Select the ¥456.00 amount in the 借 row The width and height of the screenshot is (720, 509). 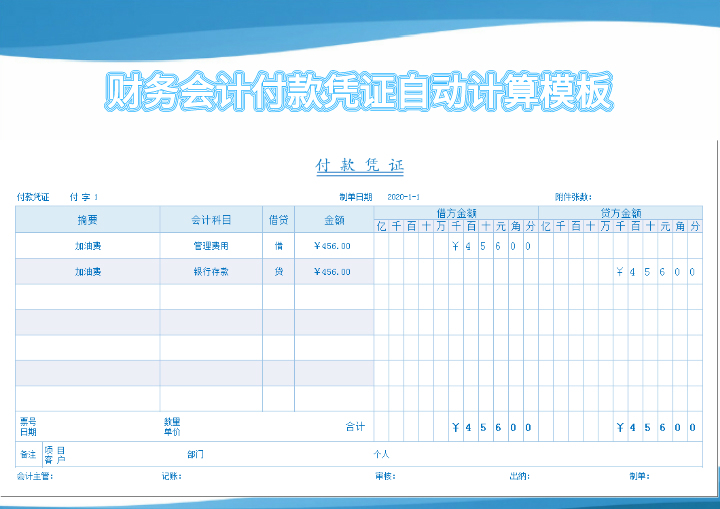[x=332, y=246]
